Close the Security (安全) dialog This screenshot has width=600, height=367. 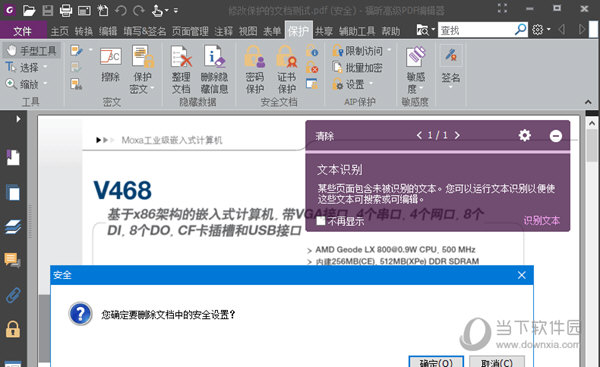522,275
